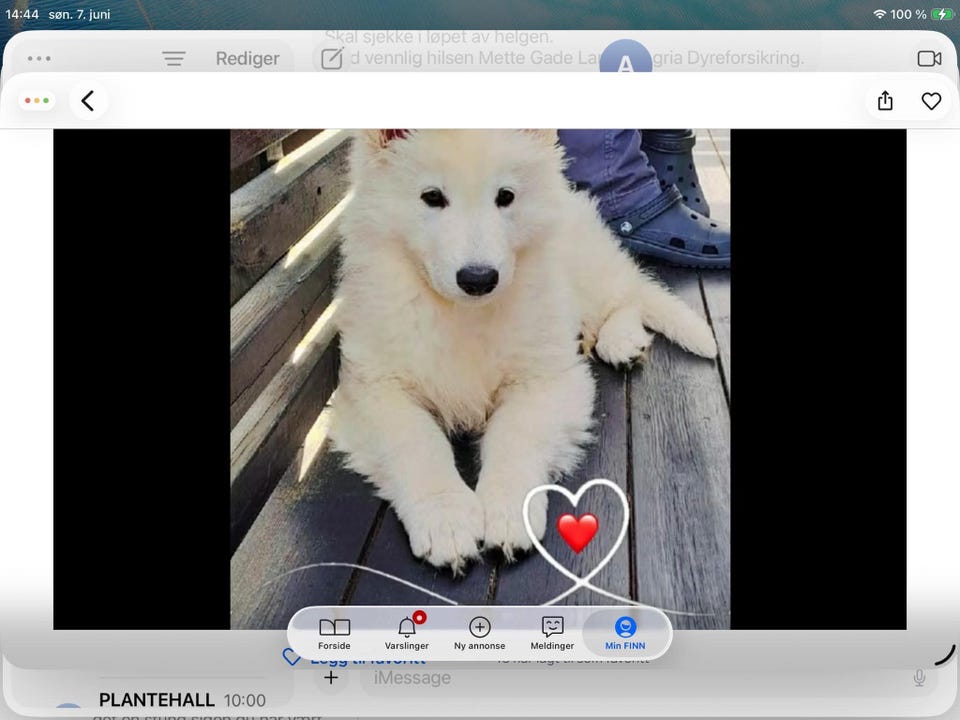Open the Forside tab
The height and width of the screenshot is (720, 960).
(x=334, y=633)
